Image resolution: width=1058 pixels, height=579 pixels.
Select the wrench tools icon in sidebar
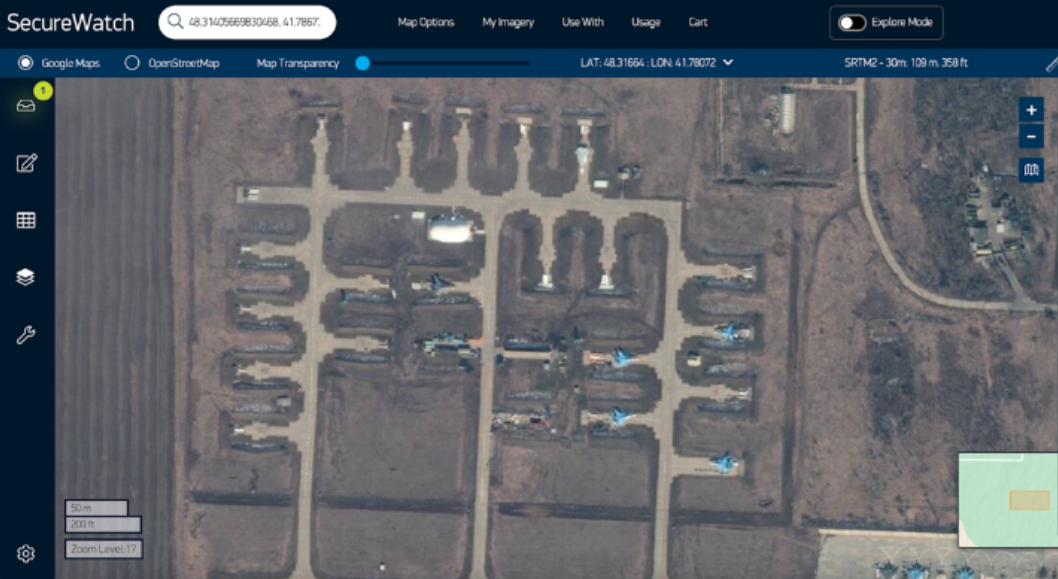coord(26,335)
